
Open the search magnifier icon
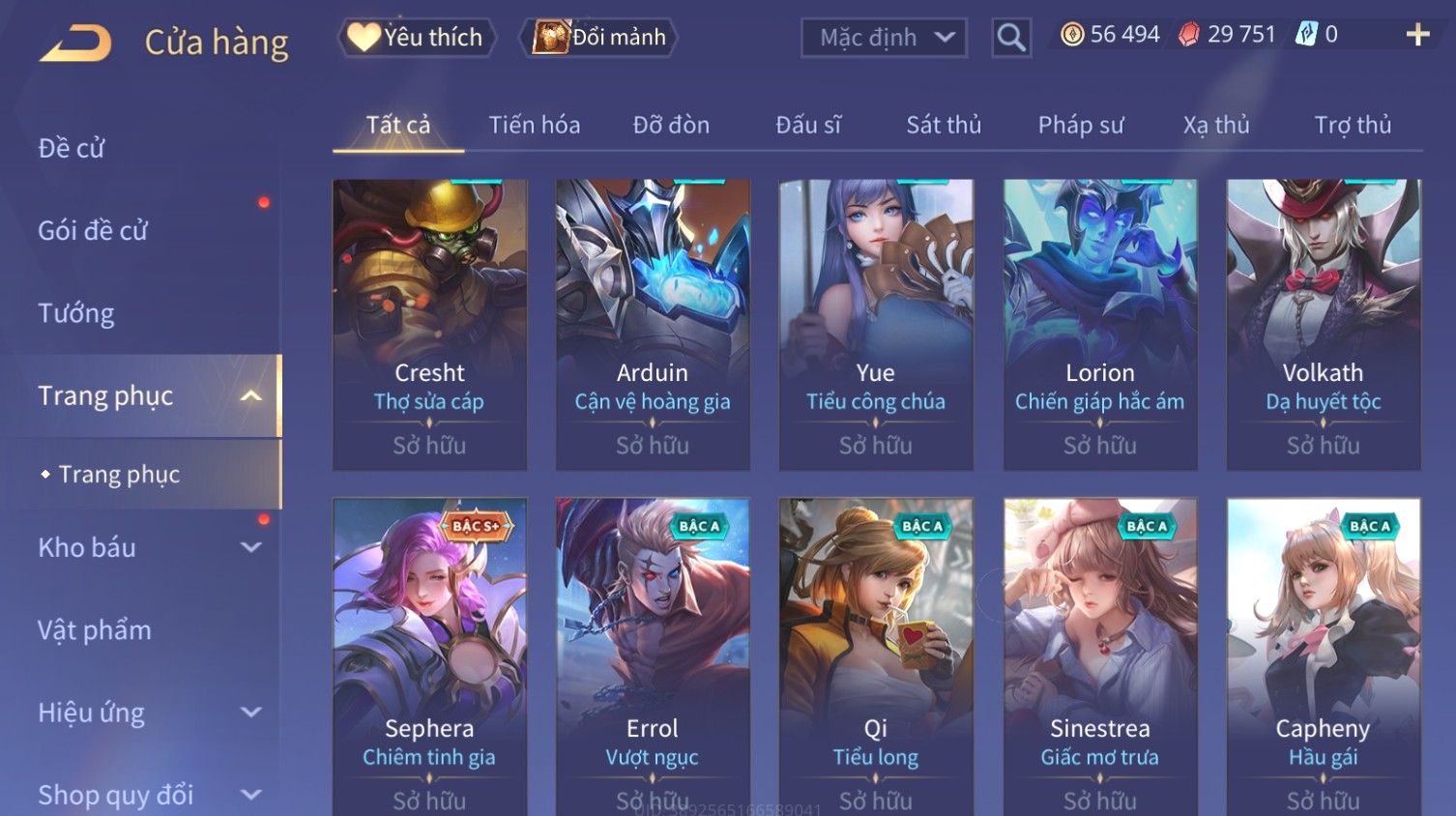pos(1011,38)
